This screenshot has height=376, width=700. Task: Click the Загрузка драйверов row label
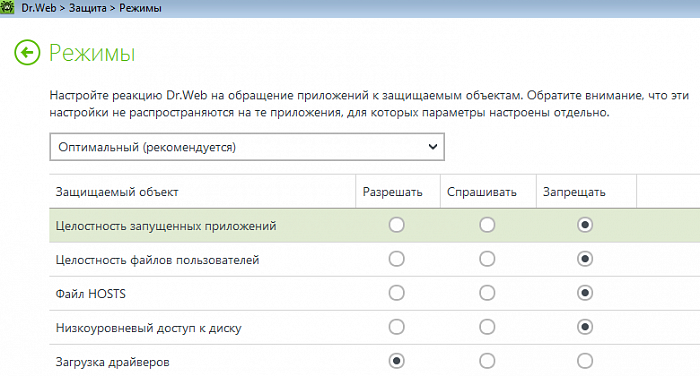click(112, 362)
